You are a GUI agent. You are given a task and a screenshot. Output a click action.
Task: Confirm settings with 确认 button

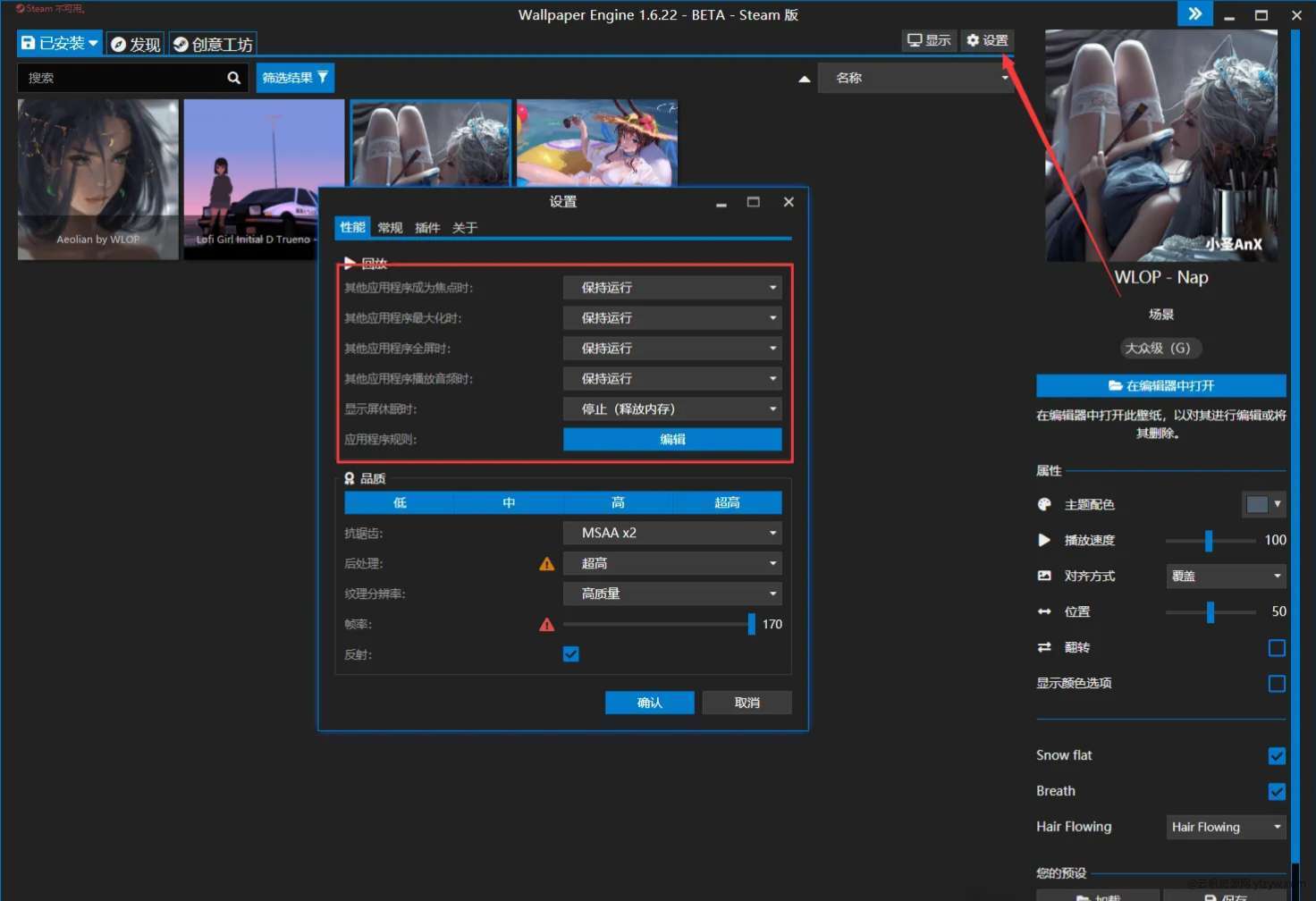[650, 703]
